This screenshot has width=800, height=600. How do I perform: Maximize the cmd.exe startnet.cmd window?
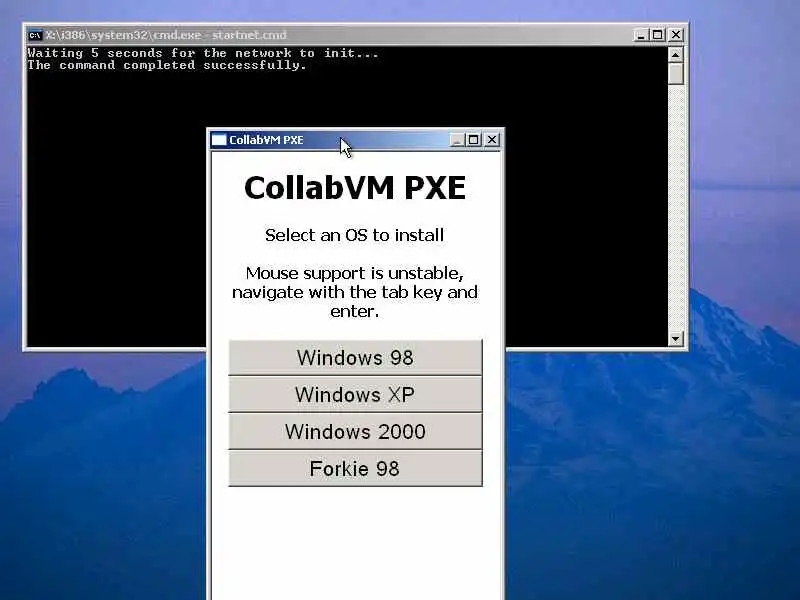(x=658, y=35)
